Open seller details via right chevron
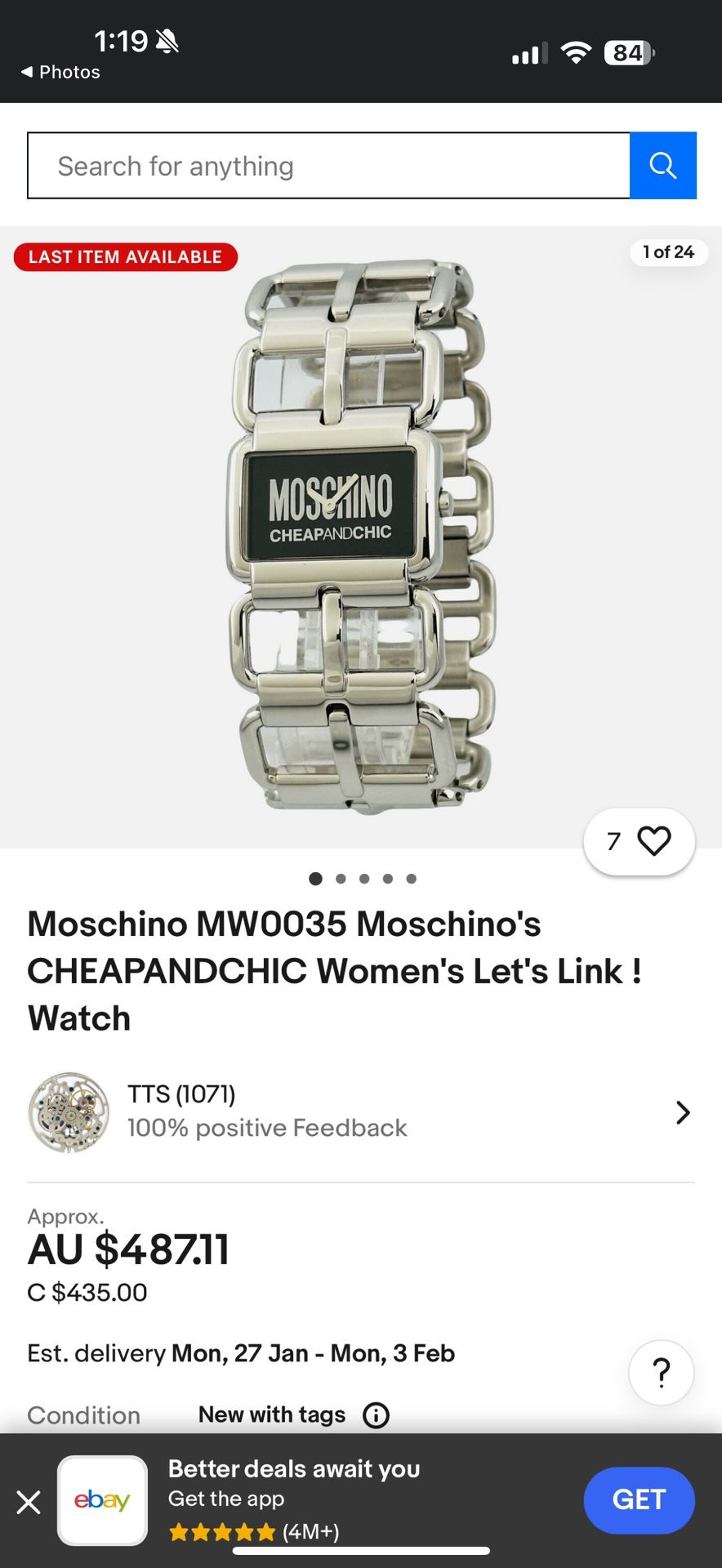The width and height of the screenshot is (722, 1568). (x=683, y=1112)
